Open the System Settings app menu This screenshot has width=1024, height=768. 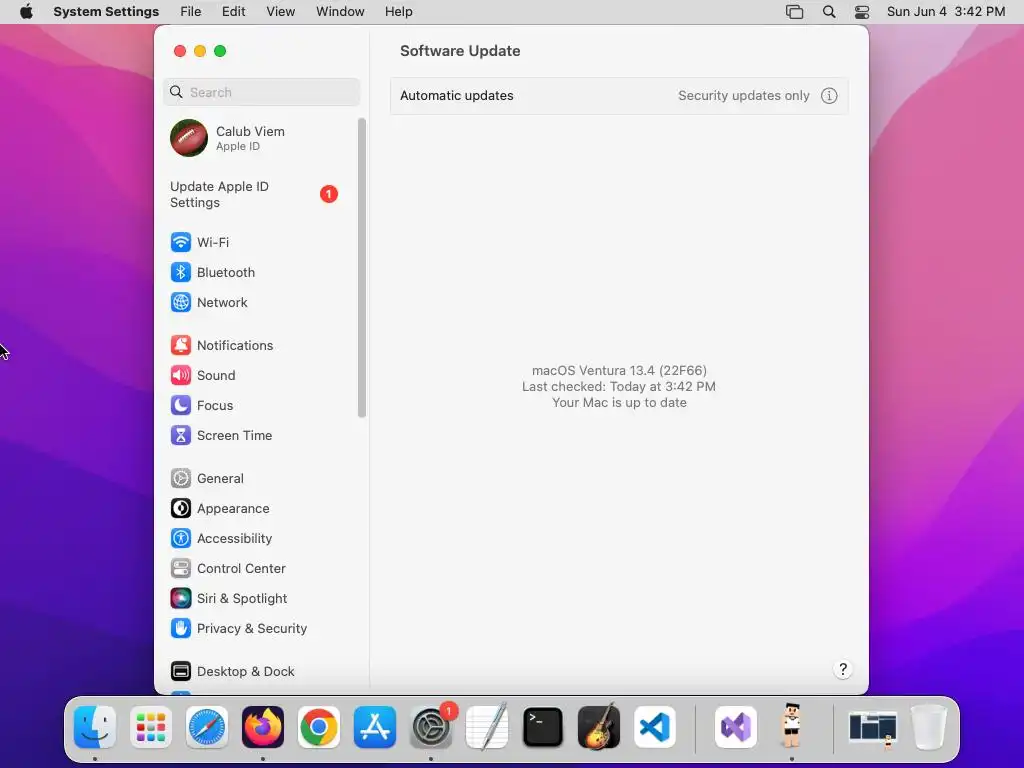tap(106, 12)
